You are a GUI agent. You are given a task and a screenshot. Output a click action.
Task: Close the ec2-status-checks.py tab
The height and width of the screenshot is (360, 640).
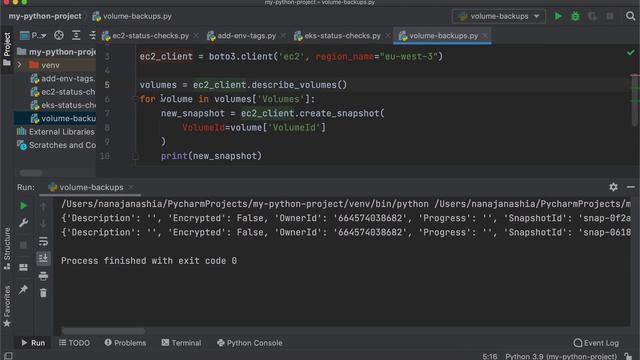[196, 36]
